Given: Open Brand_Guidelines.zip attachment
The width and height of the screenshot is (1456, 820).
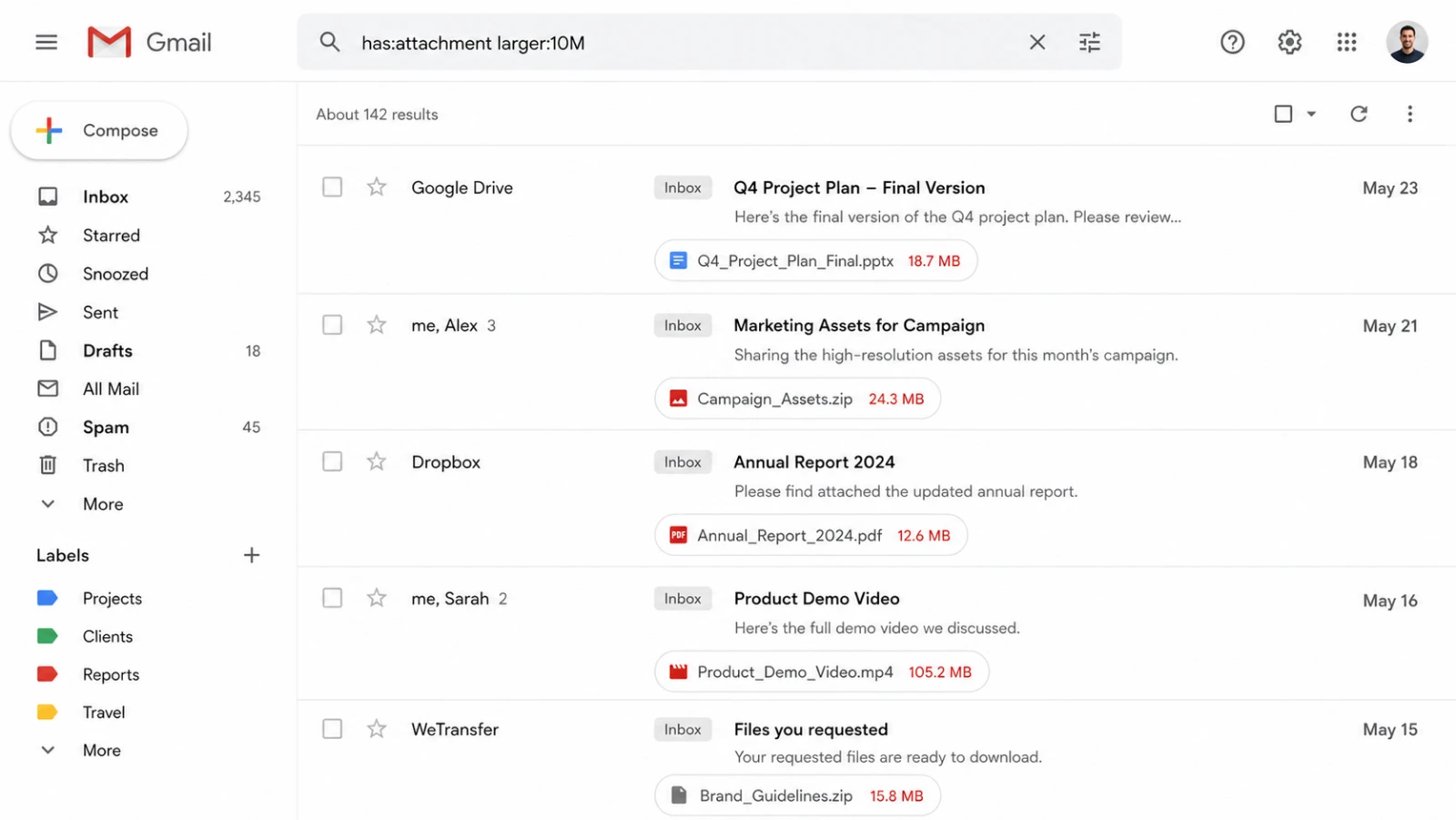Looking at the screenshot, I should pyautogui.click(x=797, y=795).
